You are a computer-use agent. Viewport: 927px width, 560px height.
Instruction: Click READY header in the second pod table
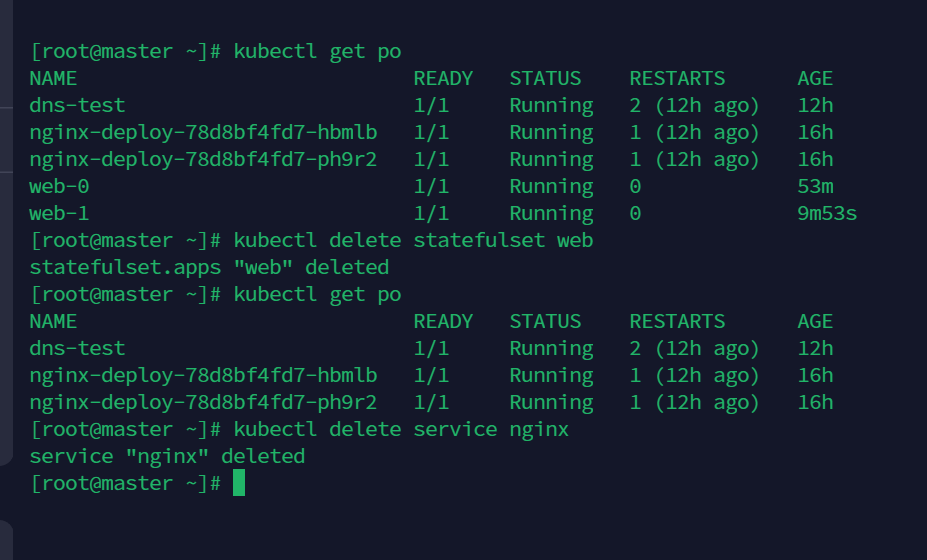443,321
